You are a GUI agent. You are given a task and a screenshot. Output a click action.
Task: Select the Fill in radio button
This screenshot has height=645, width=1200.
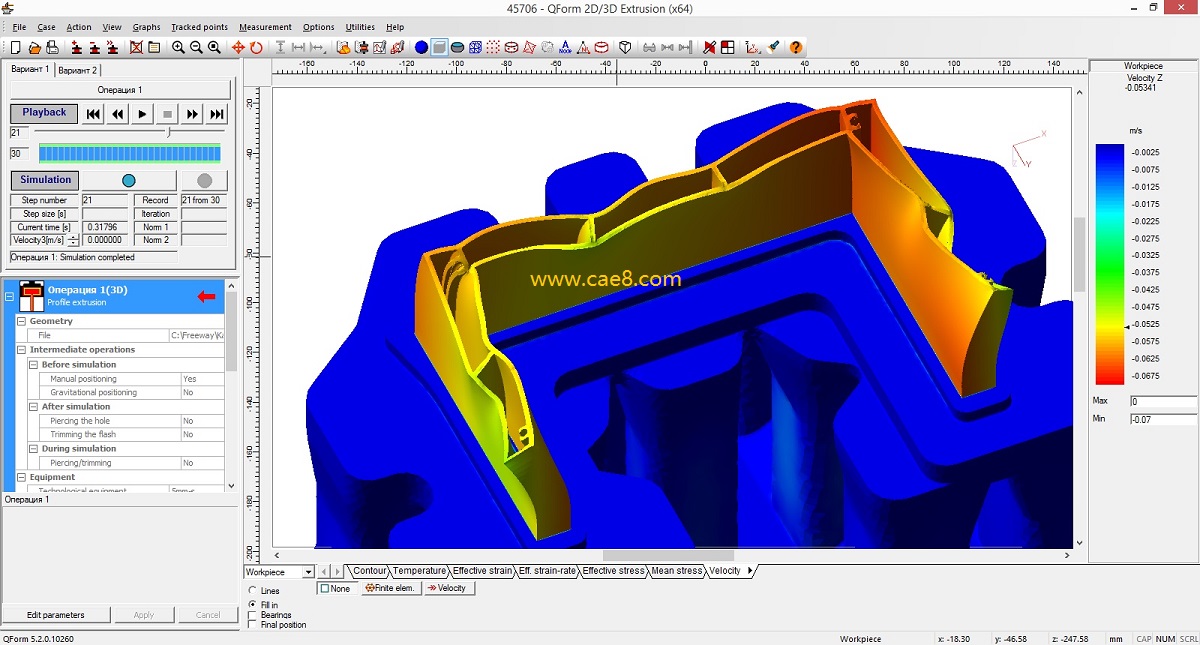point(251,604)
